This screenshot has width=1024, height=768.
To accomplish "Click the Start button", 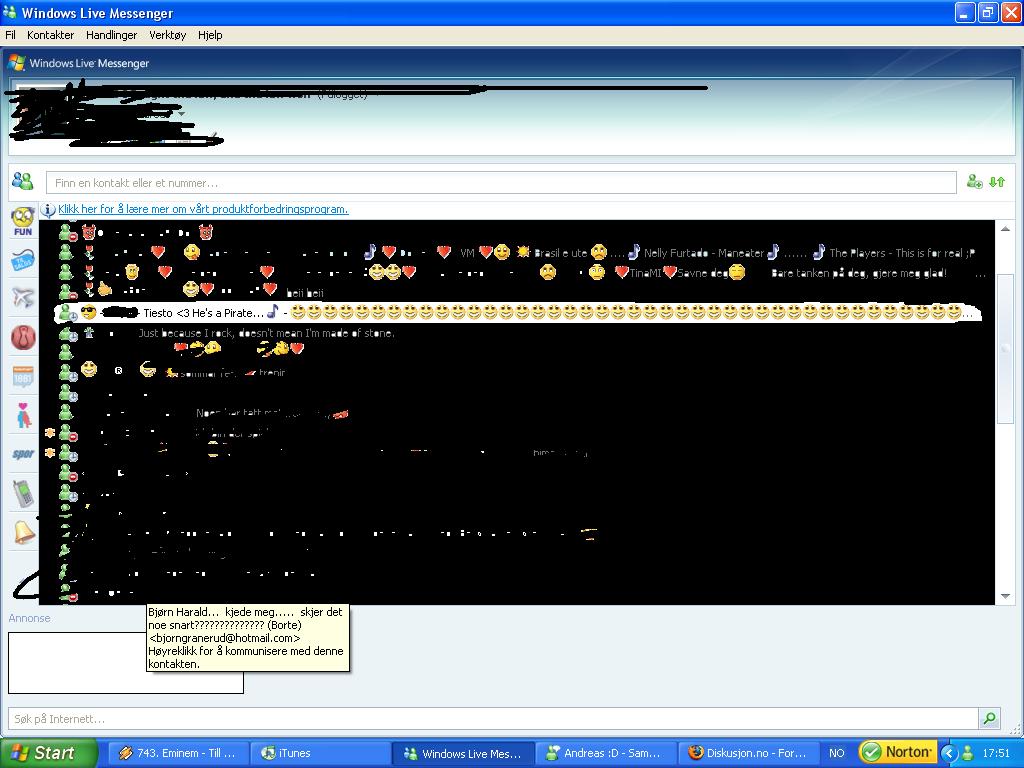I will 48,753.
